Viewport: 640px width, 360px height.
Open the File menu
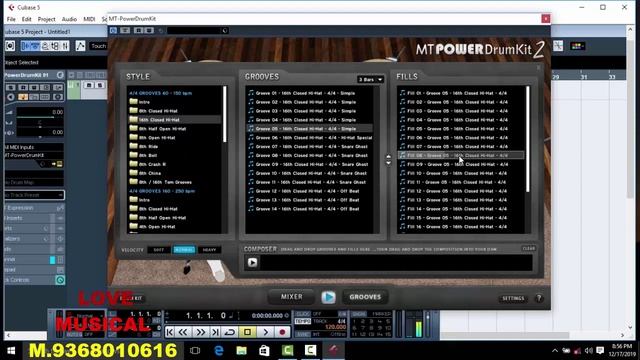click(x=11, y=19)
